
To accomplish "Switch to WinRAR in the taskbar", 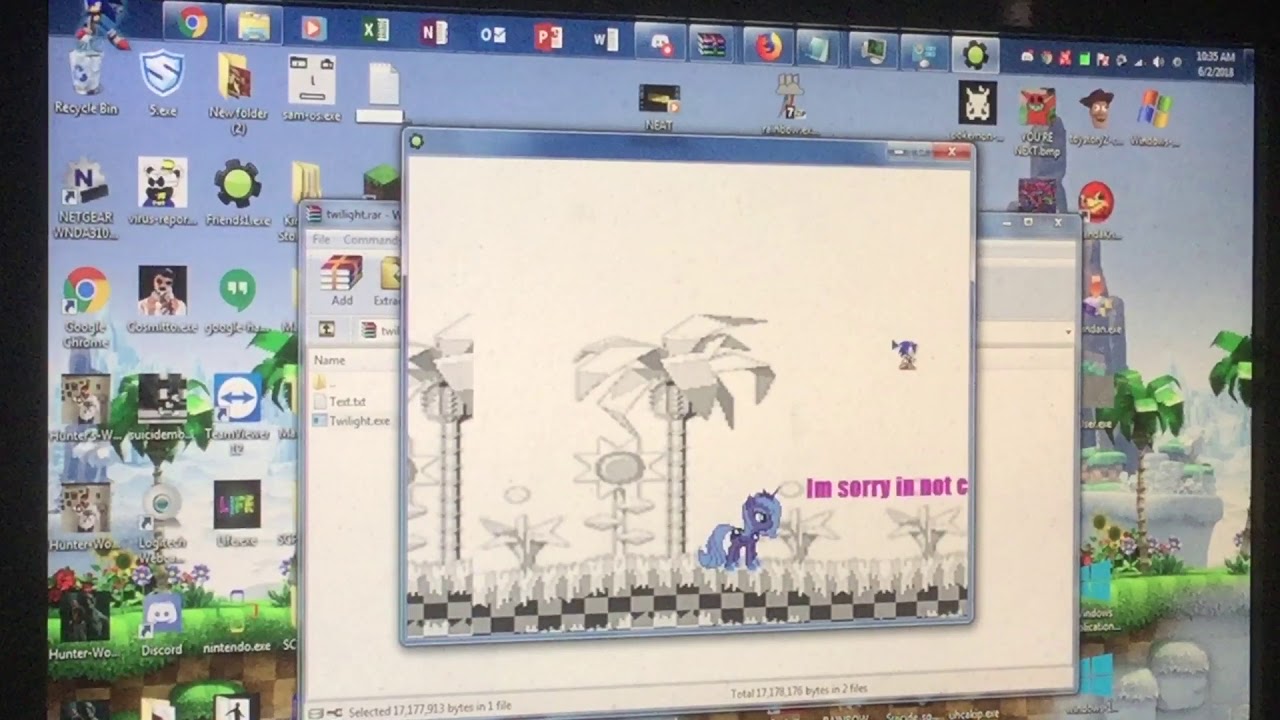I will [x=713, y=45].
